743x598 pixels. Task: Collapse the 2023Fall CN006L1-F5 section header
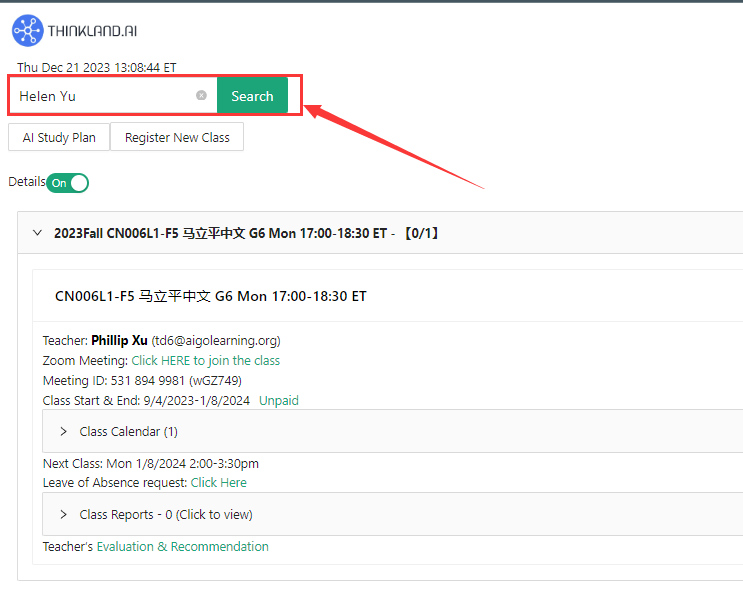(x=37, y=233)
